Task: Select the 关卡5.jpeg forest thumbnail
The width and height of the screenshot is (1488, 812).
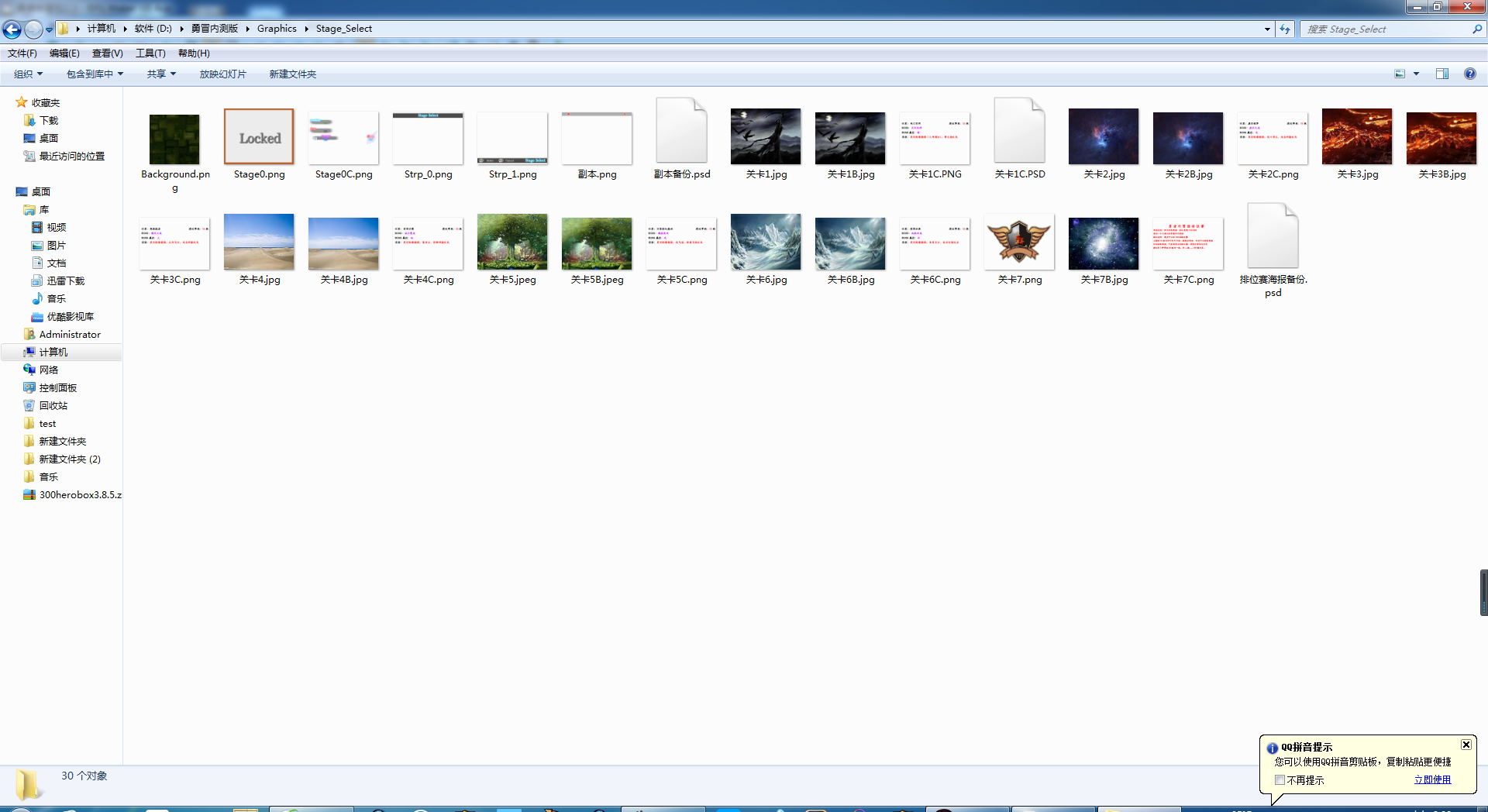Action: point(512,242)
